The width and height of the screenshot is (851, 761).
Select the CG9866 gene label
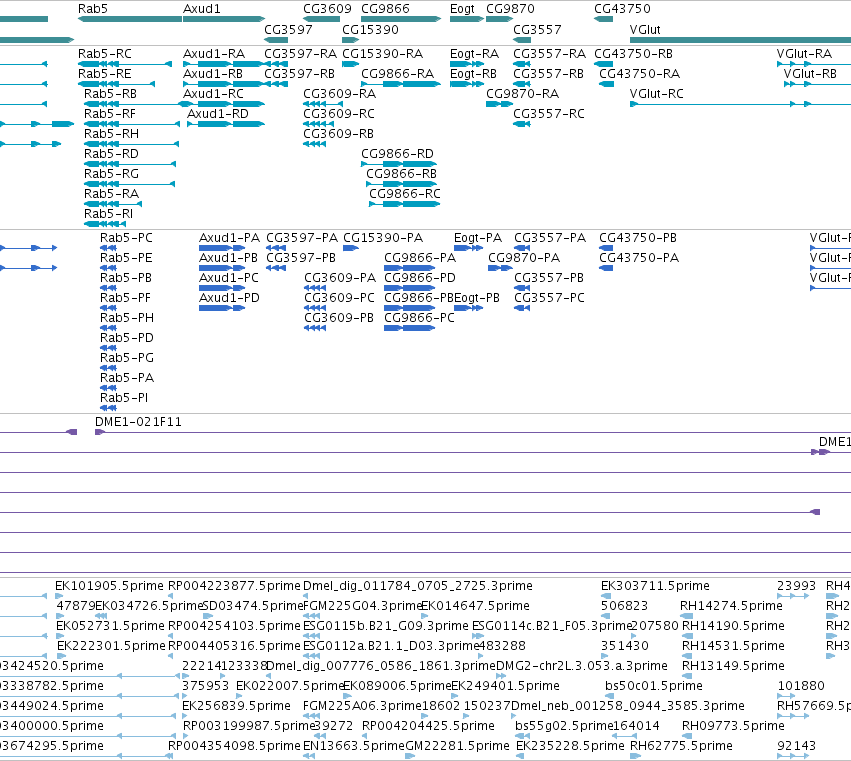click(x=385, y=9)
